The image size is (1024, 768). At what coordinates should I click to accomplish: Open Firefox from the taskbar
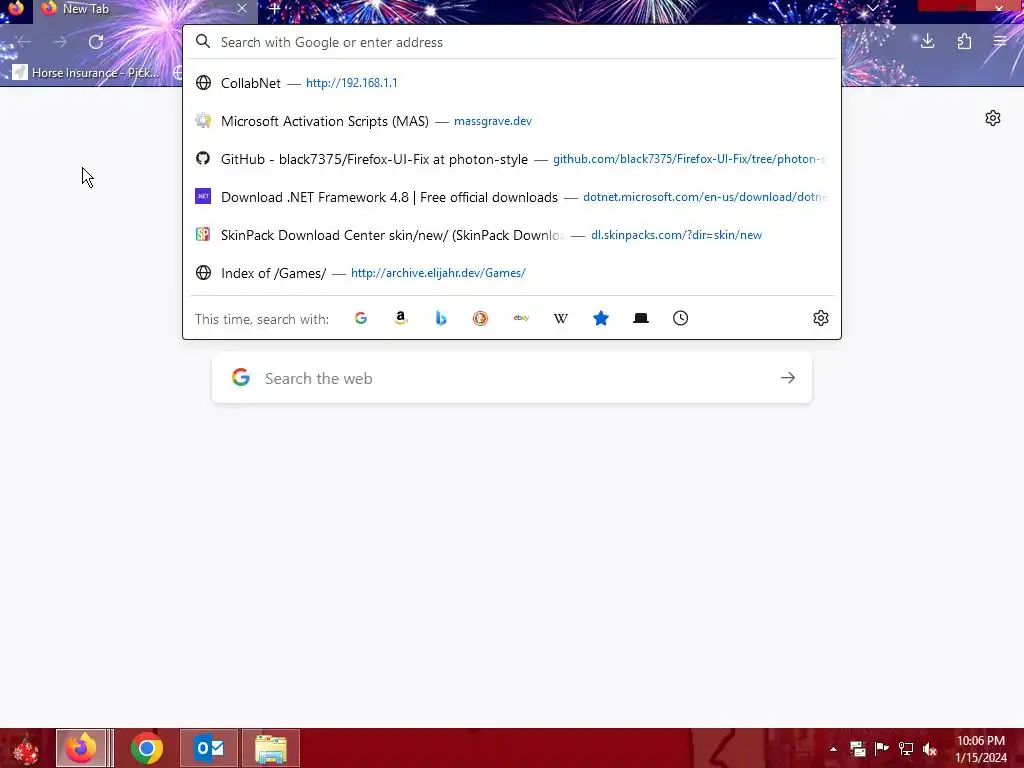81,748
